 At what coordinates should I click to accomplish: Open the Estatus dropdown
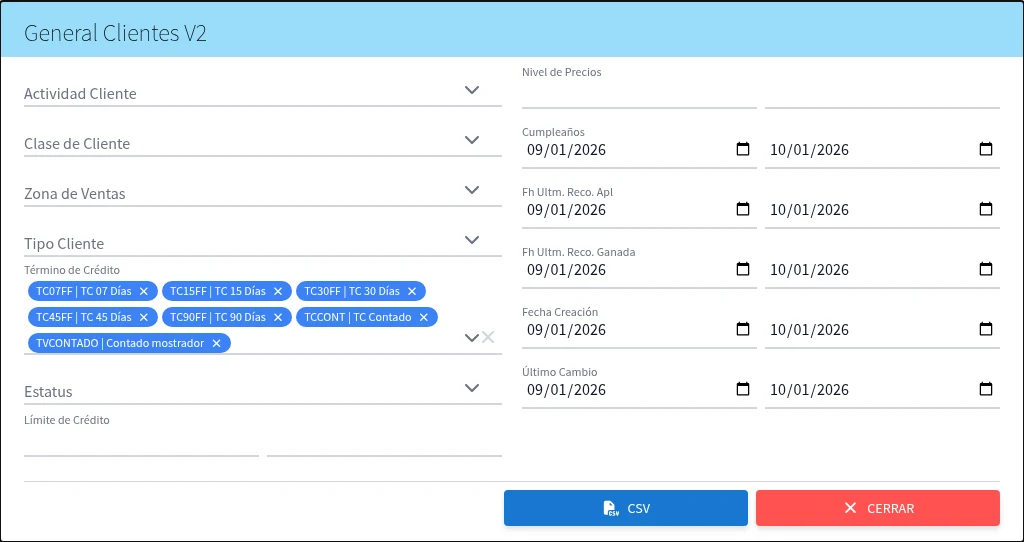pos(472,388)
